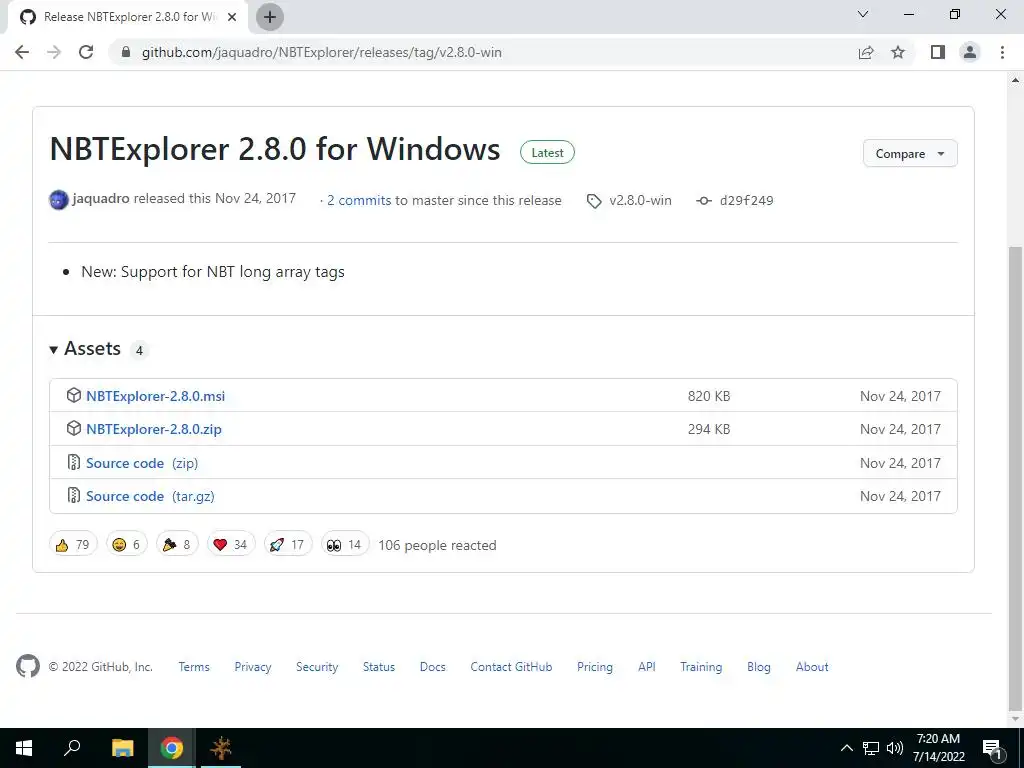Open the Terms footer link

tap(194, 667)
